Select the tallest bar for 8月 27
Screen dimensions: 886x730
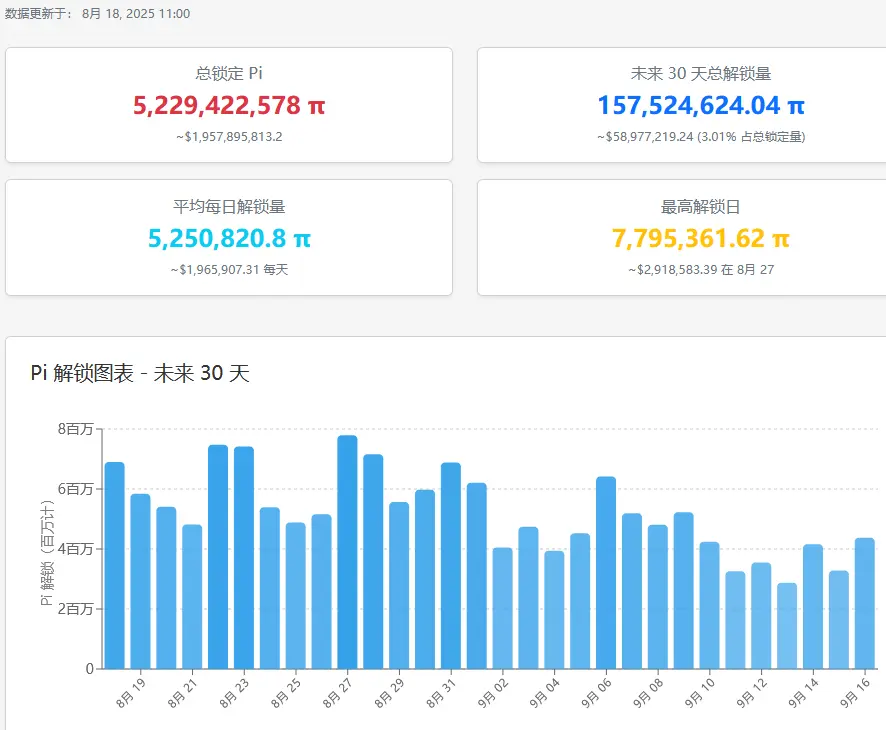click(x=347, y=552)
